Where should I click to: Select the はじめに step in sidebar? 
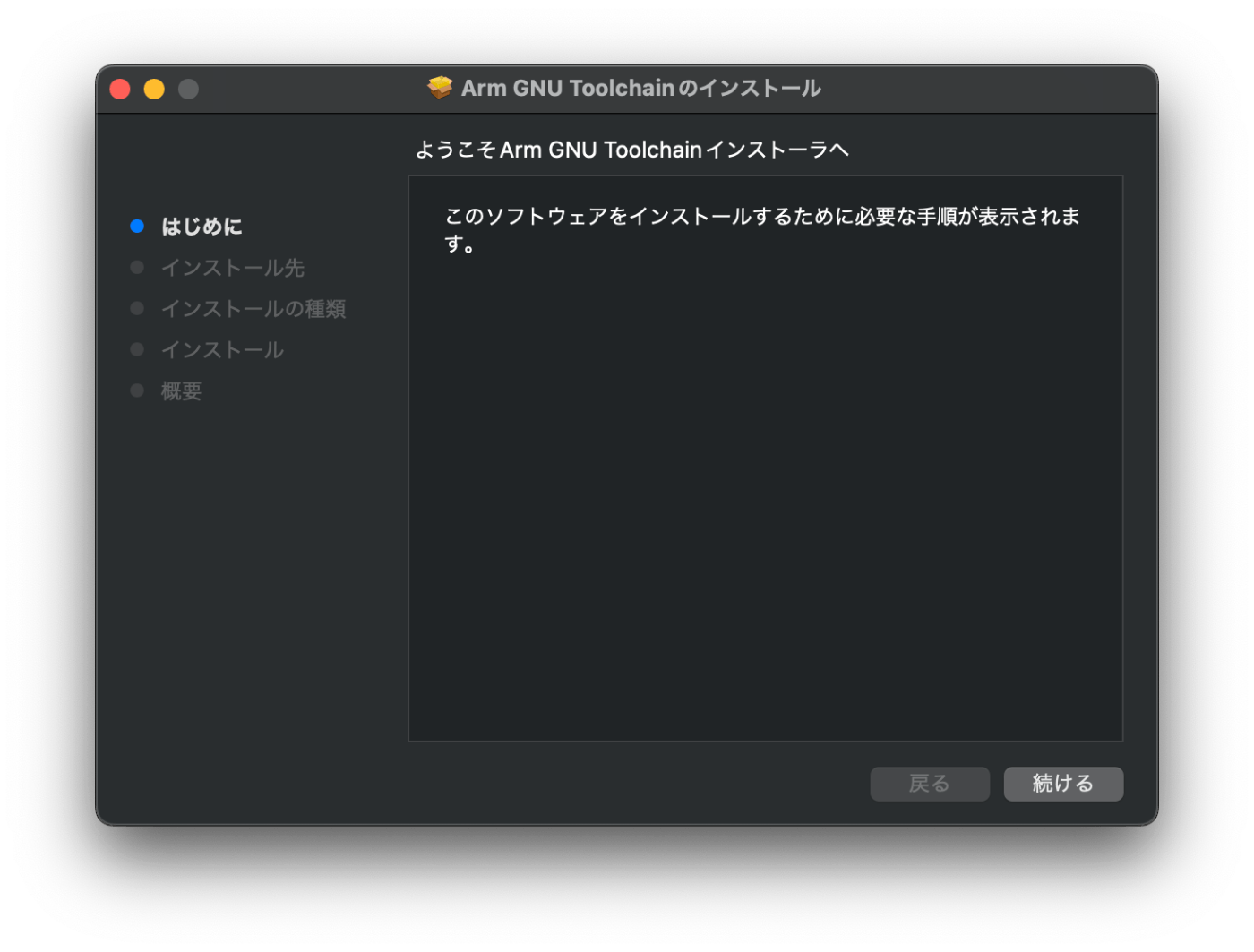pyautogui.click(x=202, y=227)
